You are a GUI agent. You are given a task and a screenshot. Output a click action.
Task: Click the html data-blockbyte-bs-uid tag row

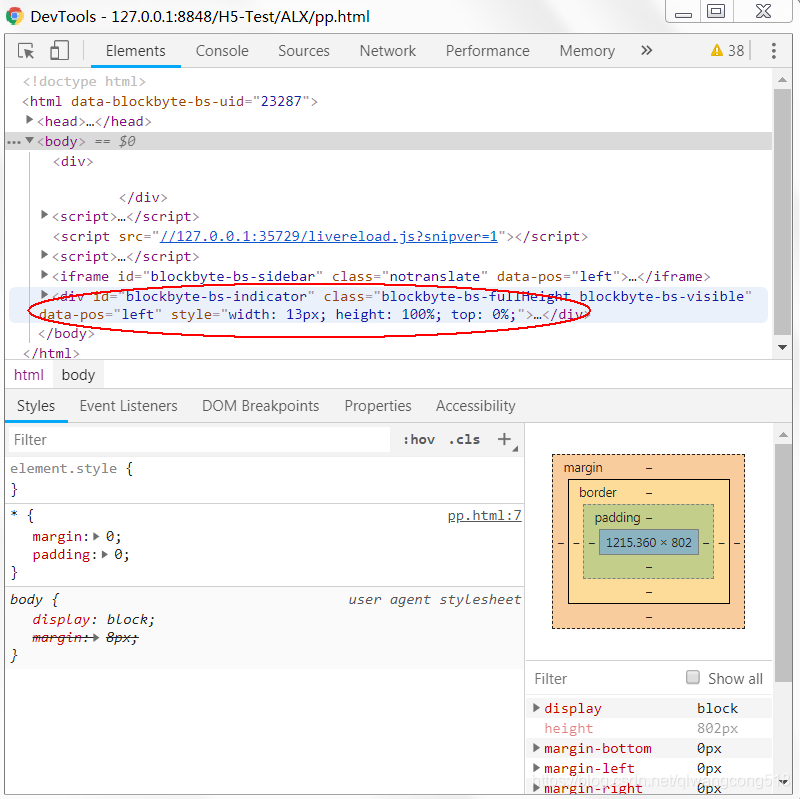pos(170,101)
